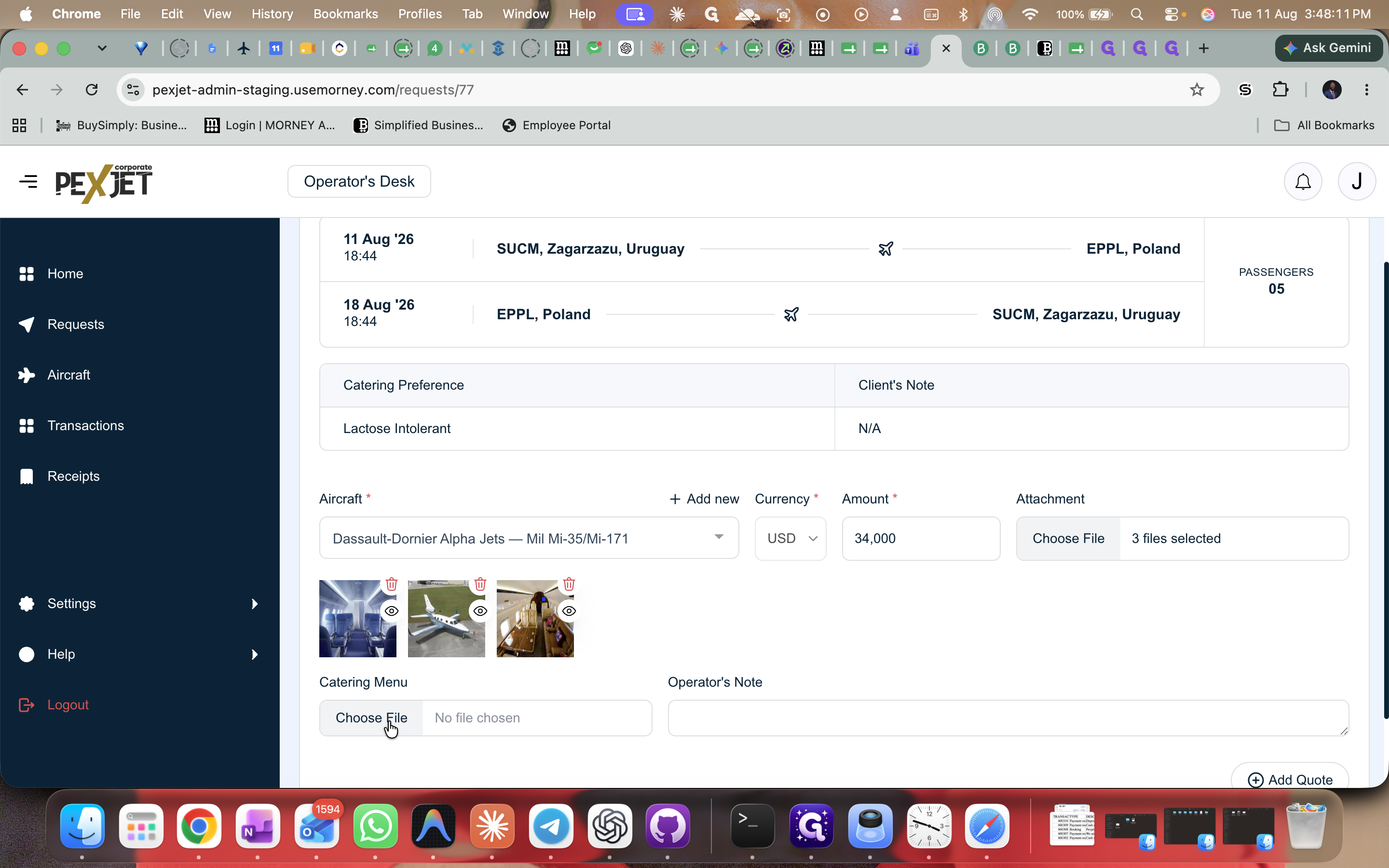The height and width of the screenshot is (868, 1389).
Task: Open the Chrome extensions puzzle icon
Action: [1280, 90]
